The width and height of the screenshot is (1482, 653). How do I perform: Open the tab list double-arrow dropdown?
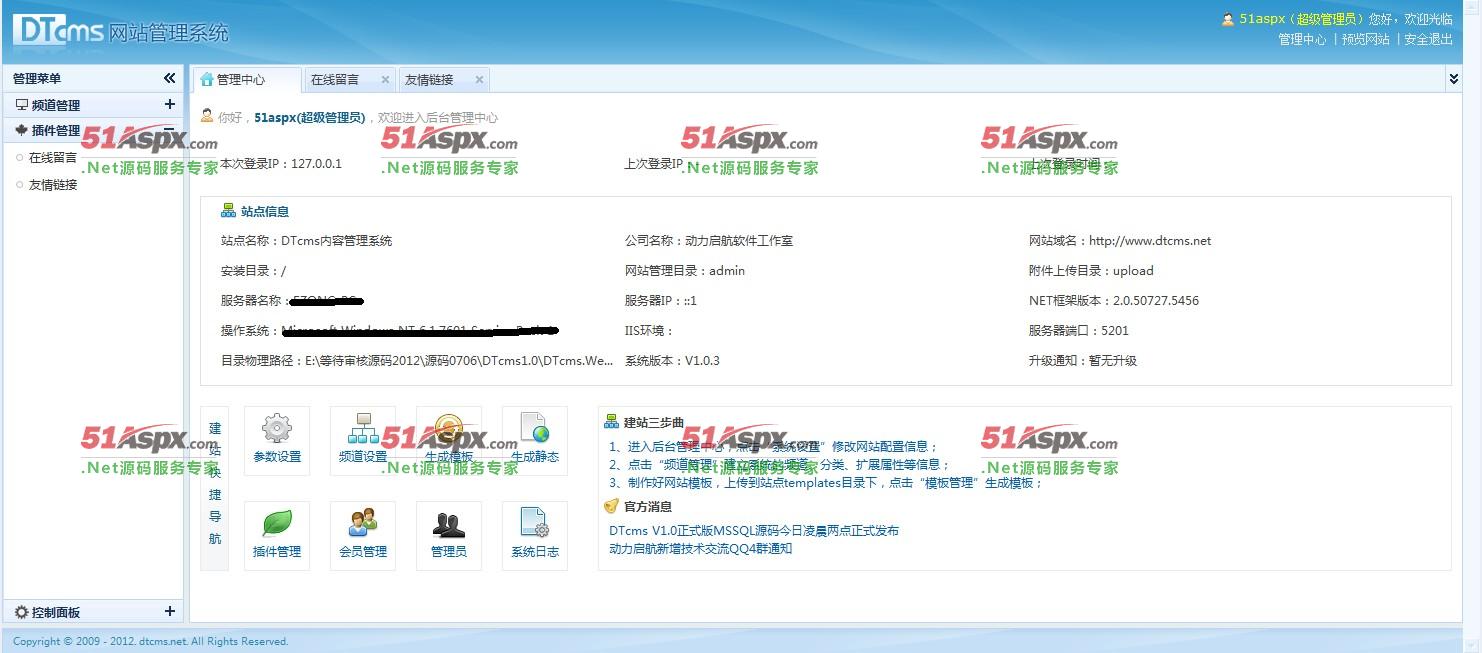coord(1454,78)
